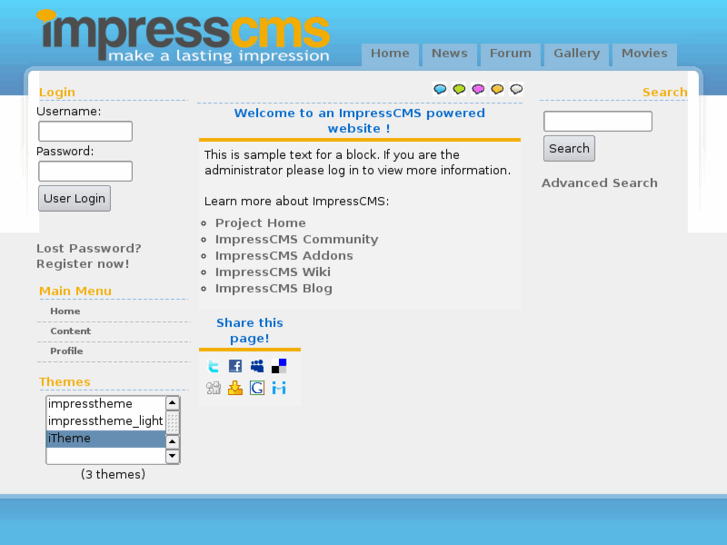The image size is (727, 545).
Task: Select the pink speech bubble color scheme
Action: 478,89
